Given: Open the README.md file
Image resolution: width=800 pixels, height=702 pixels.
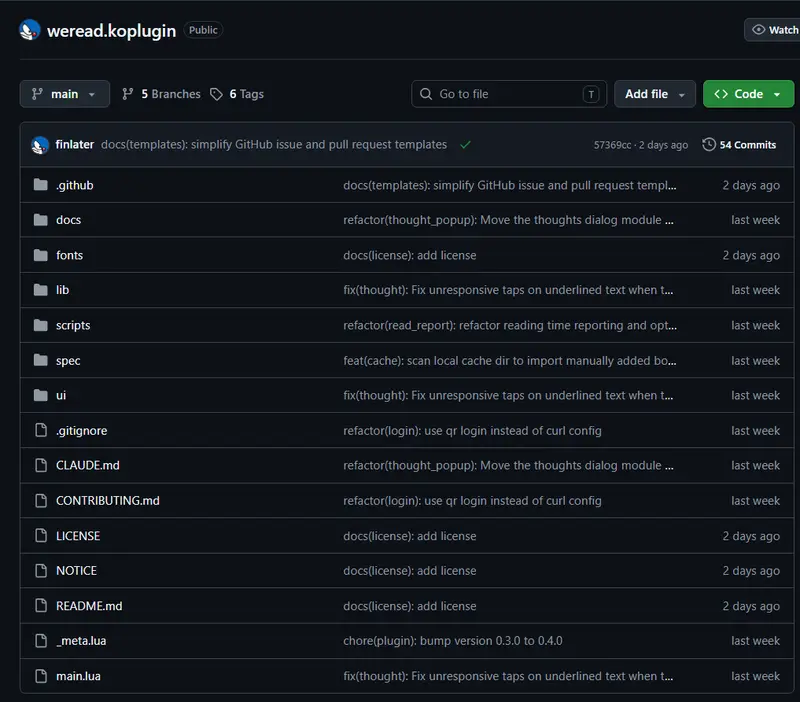Looking at the screenshot, I should click(89, 606).
